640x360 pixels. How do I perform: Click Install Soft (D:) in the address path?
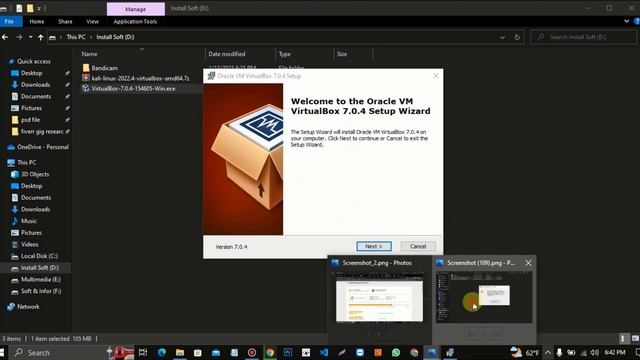click(115, 37)
